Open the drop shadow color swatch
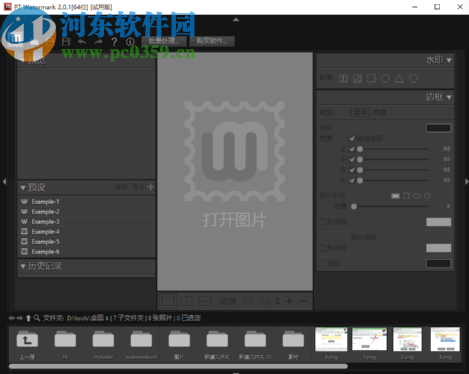The height and width of the screenshot is (374, 469). tap(439, 263)
